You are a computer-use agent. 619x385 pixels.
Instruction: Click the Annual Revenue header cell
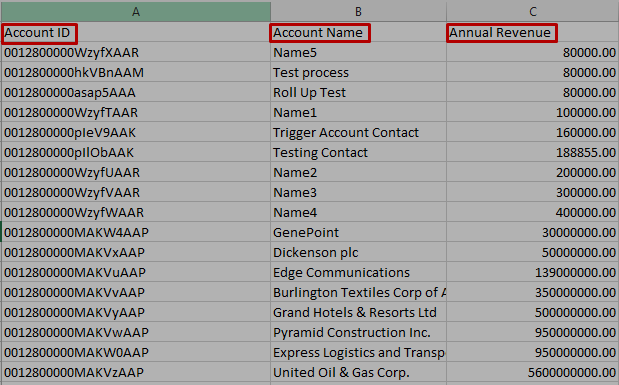533,32
